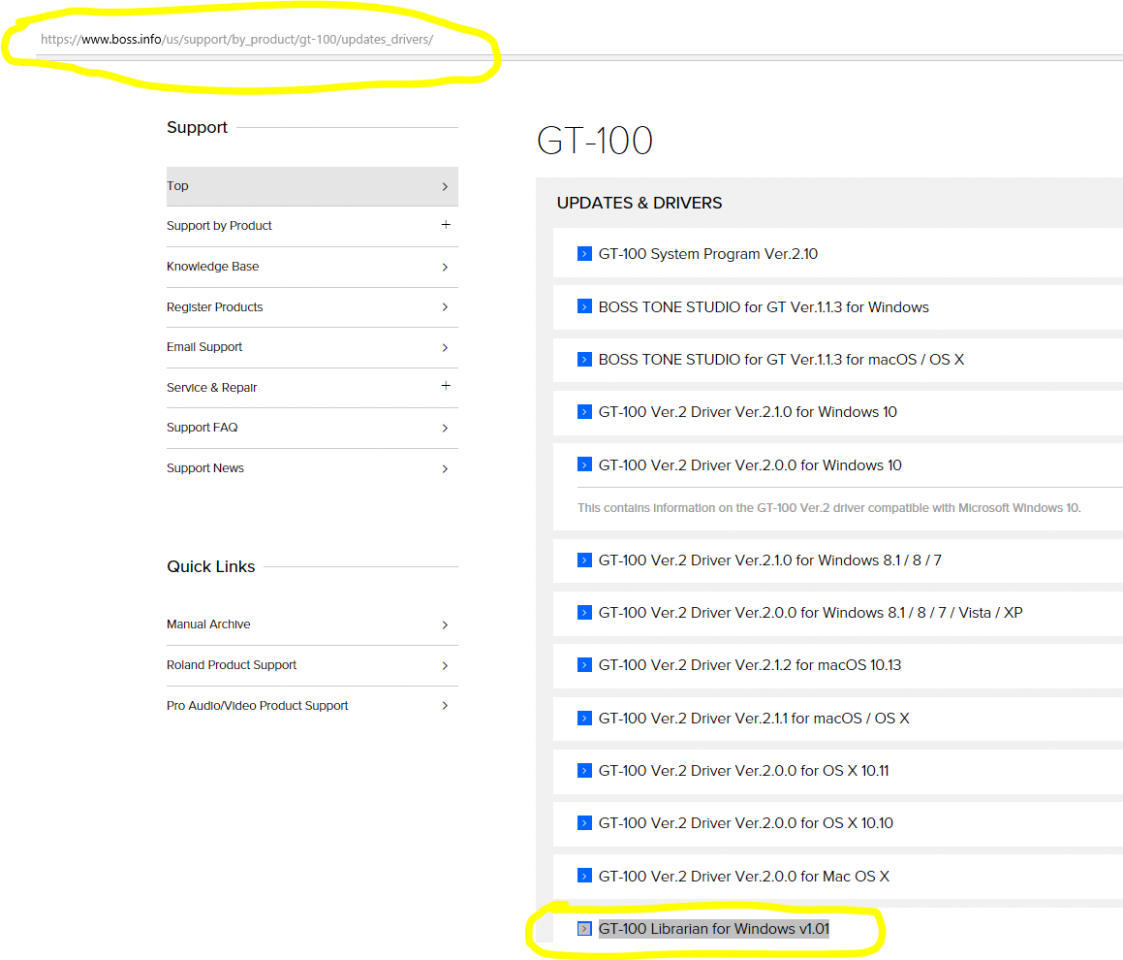The height and width of the screenshot is (960, 1123).
Task: Click the blue arrow icon beside Driver Ver.2.0.0 for Windows 10
Action: pos(584,465)
